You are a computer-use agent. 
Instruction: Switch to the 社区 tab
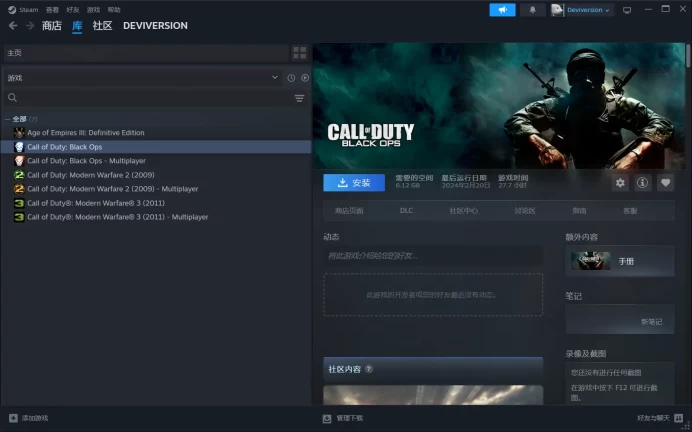(x=102, y=26)
